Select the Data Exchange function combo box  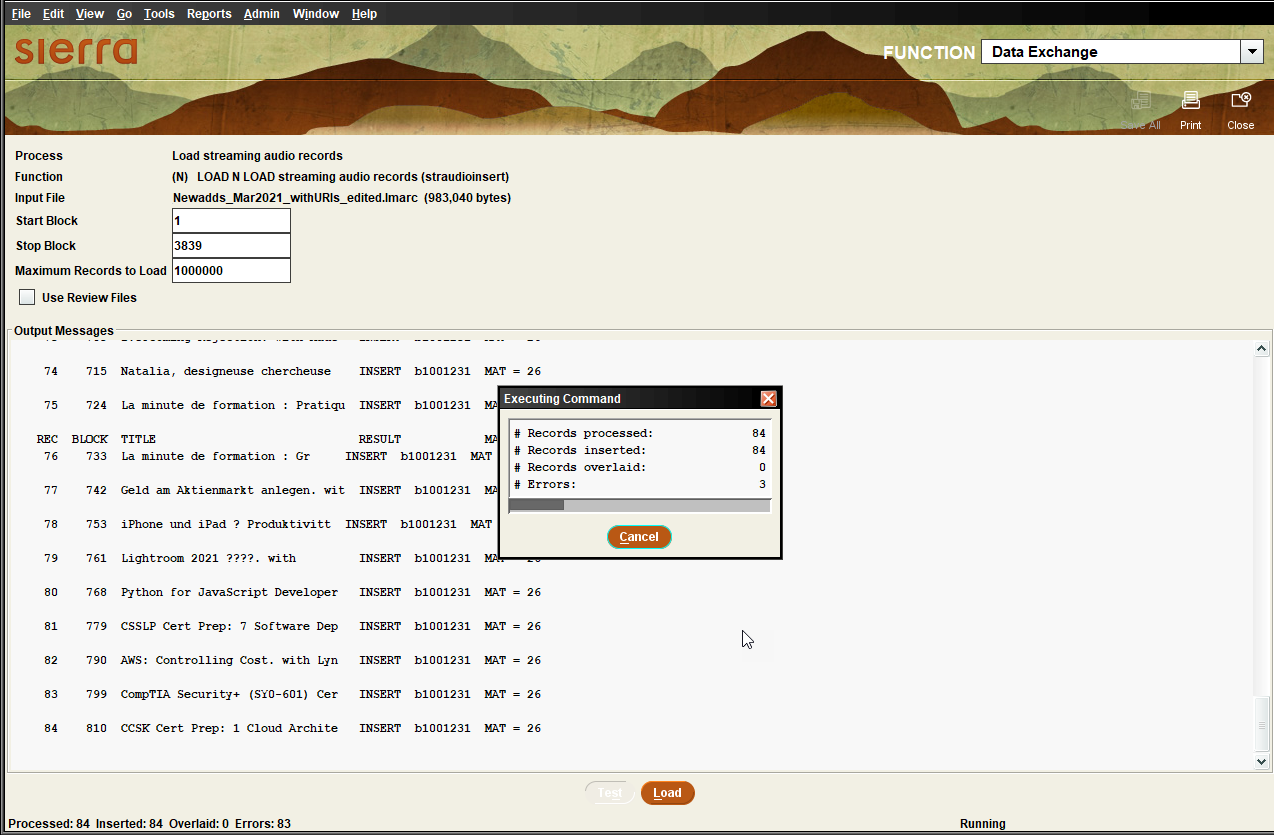(x=1122, y=52)
